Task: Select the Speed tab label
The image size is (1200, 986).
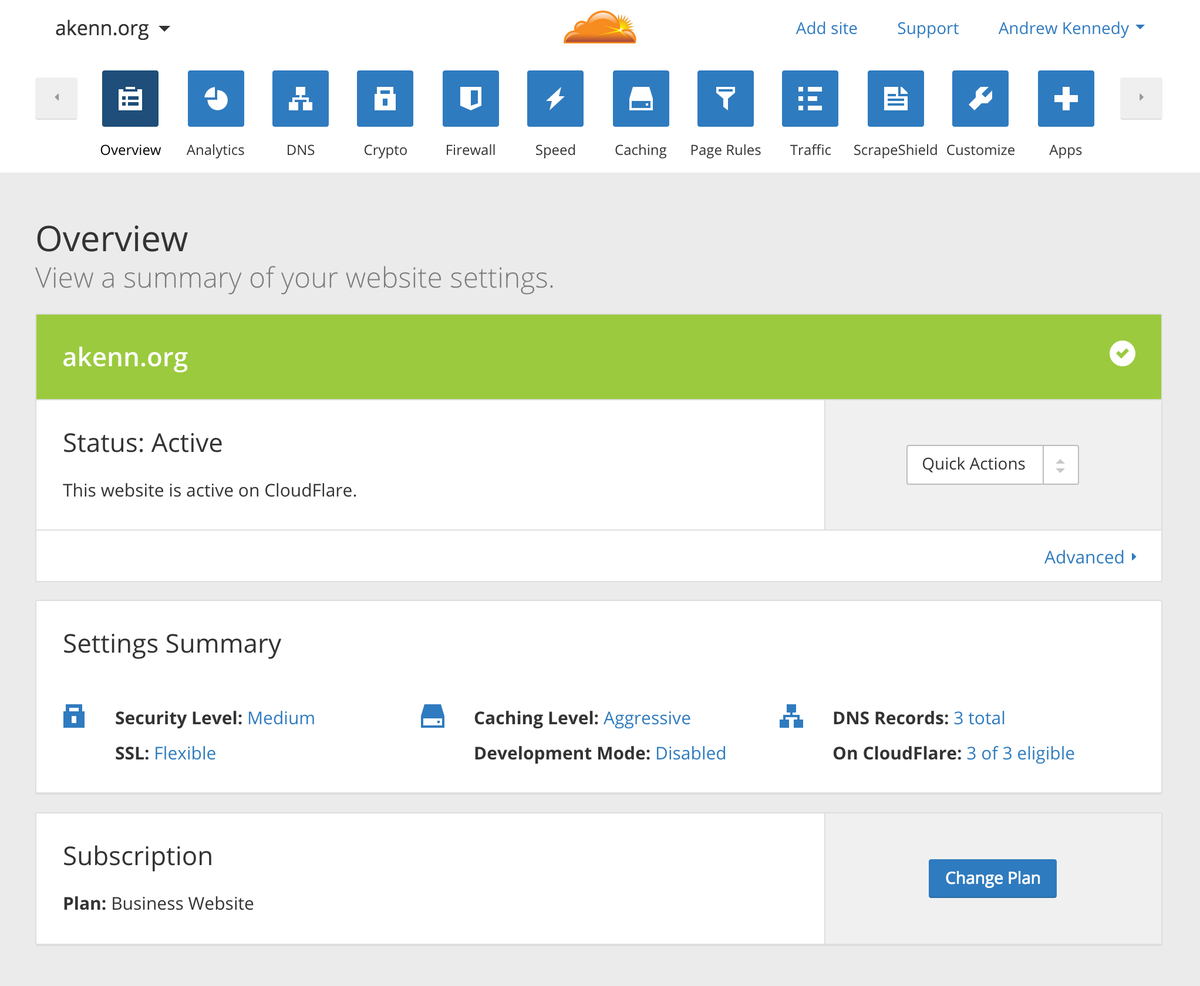Action: click(555, 150)
